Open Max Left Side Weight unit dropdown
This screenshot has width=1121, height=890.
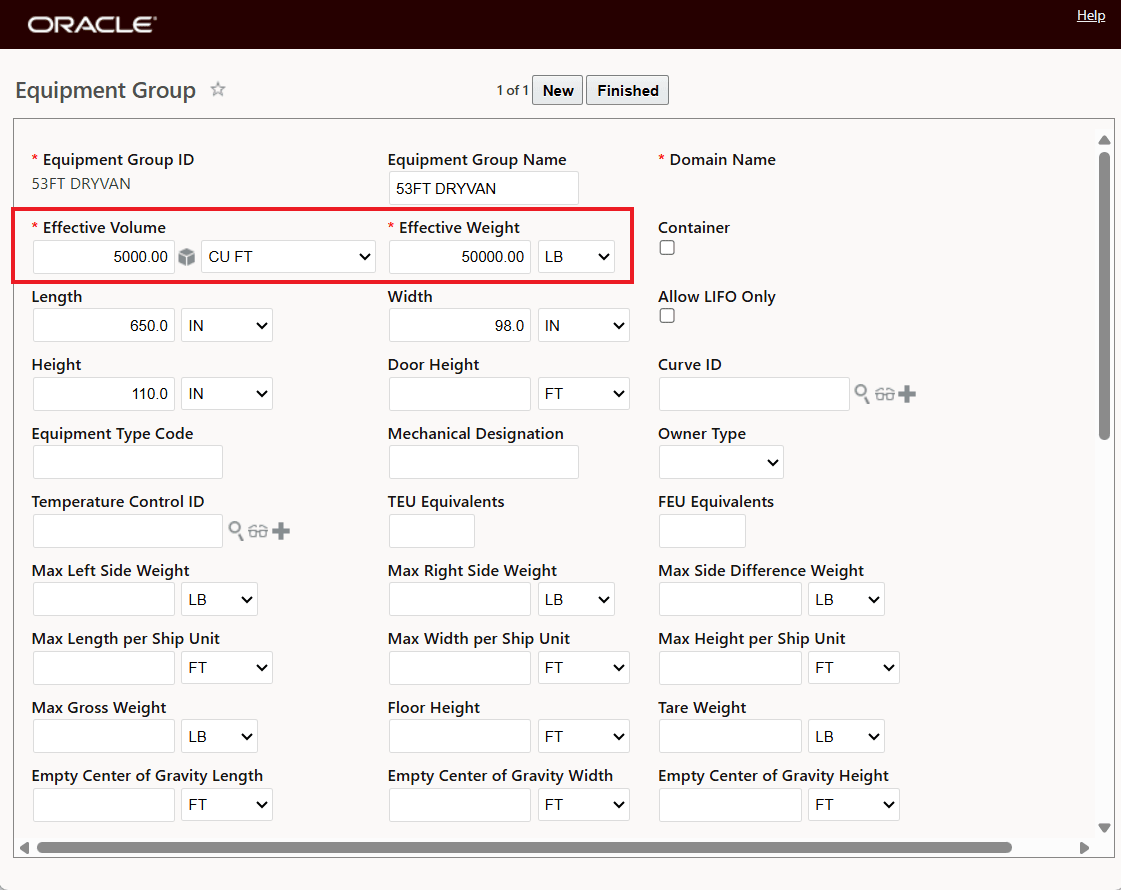(219, 599)
